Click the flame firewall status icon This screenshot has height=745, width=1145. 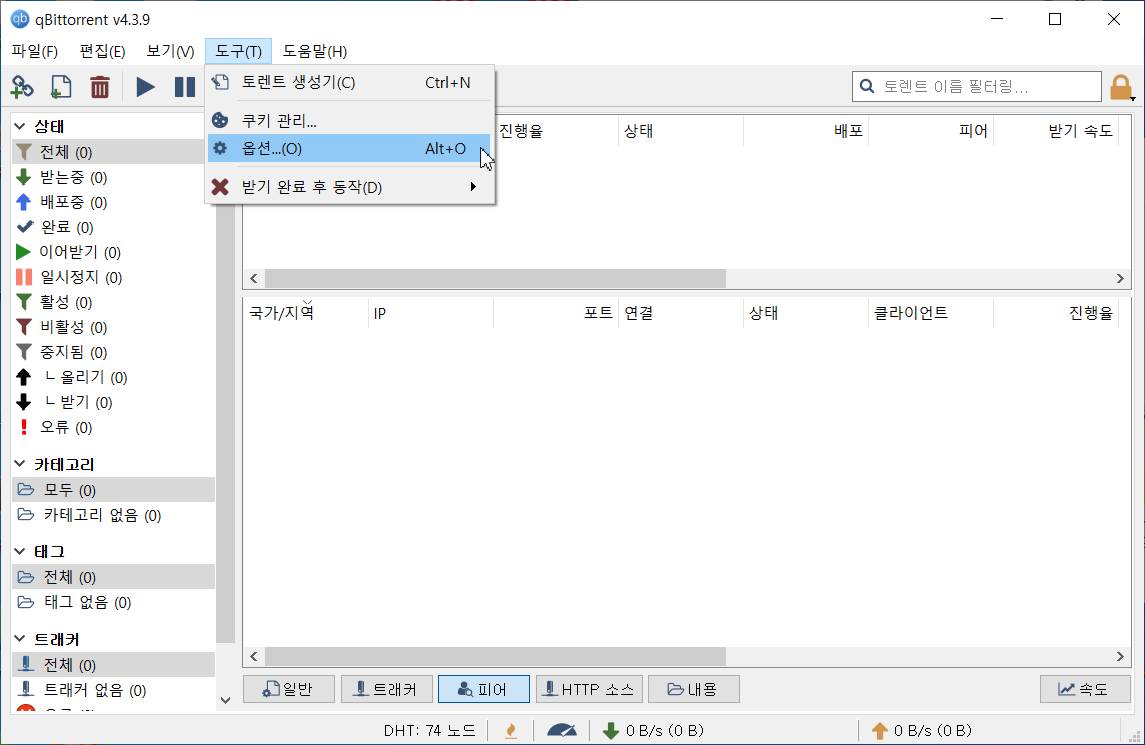pyautogui.click(x=511, y=730)
